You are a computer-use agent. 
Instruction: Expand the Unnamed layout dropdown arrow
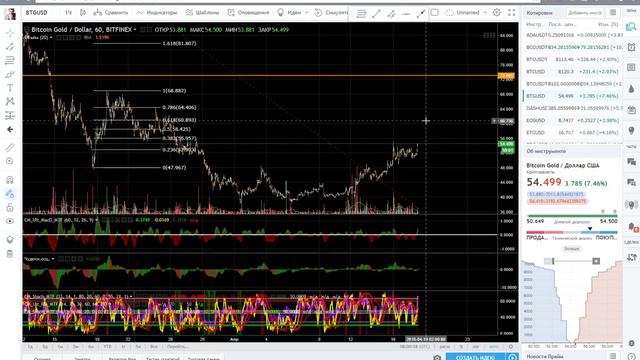click(x=485, y=13)
